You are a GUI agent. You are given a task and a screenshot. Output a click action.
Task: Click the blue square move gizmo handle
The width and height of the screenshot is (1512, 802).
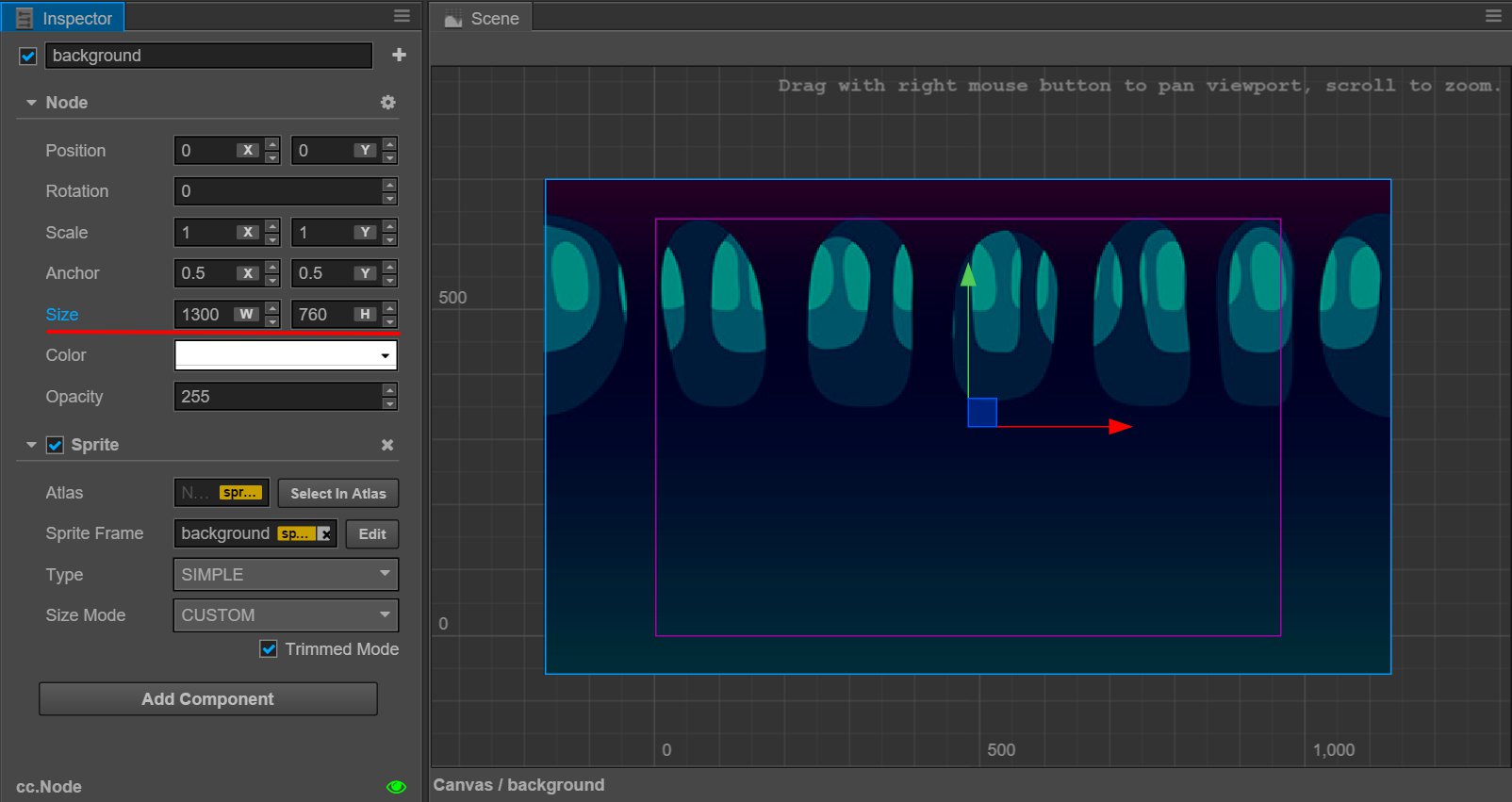(982, 413)
